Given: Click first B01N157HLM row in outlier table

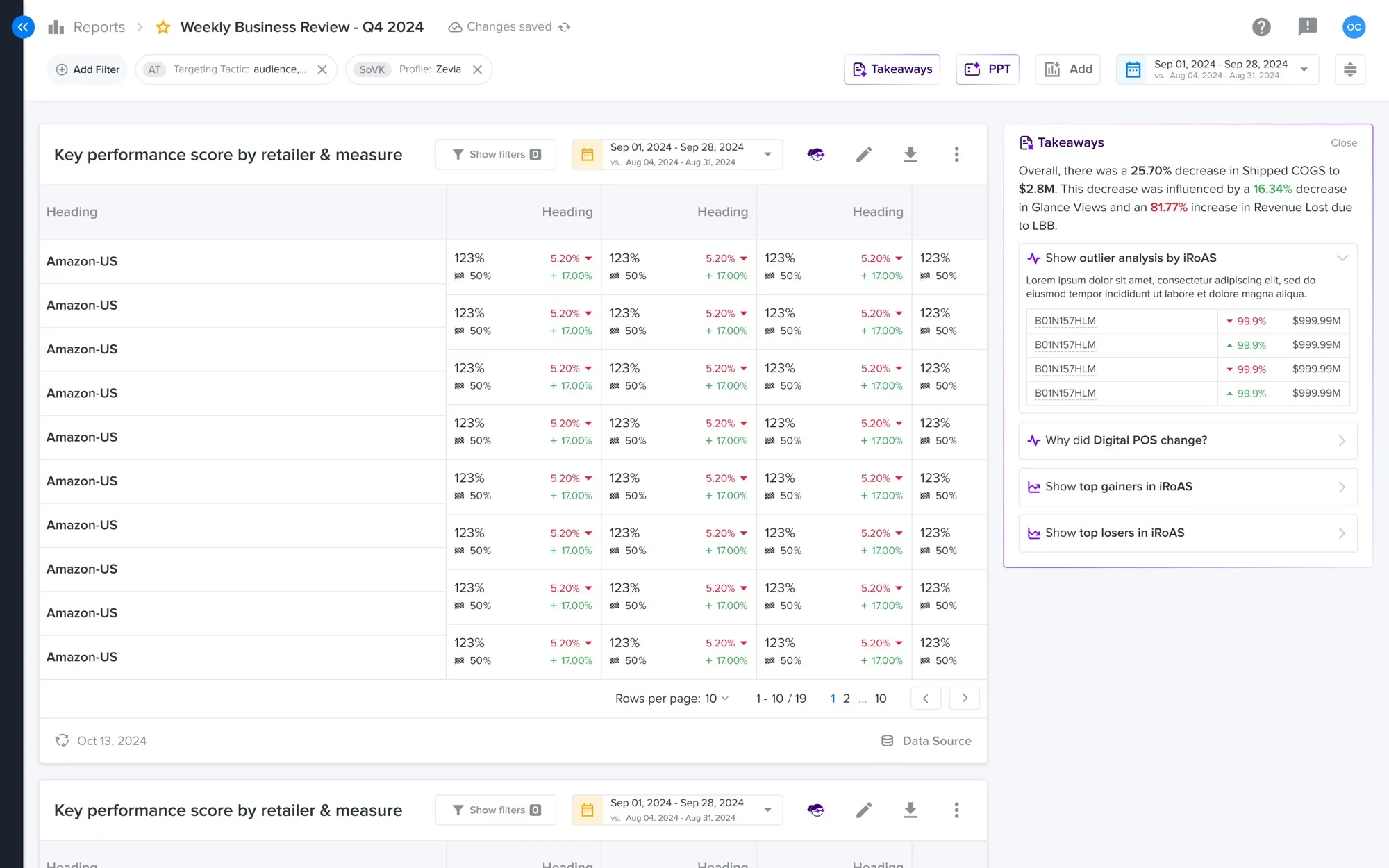Looking at the screenshot, I should 1188,321.
